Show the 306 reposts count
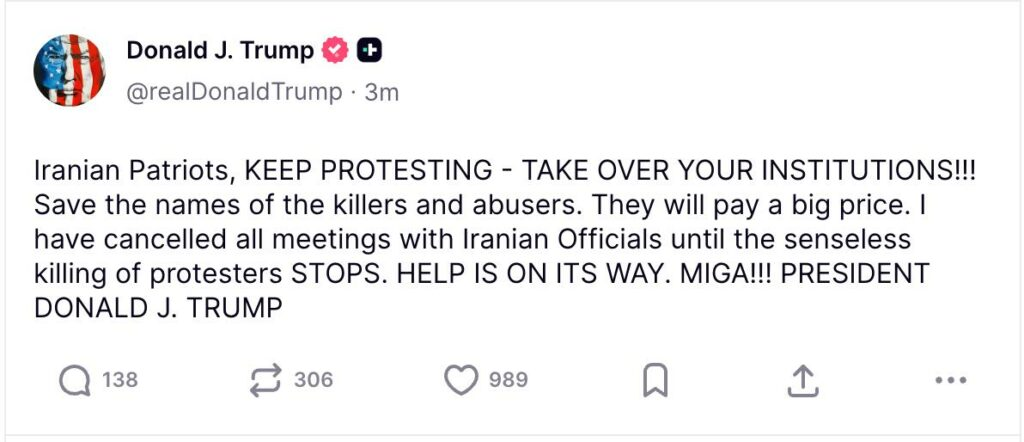 [314, 380]
